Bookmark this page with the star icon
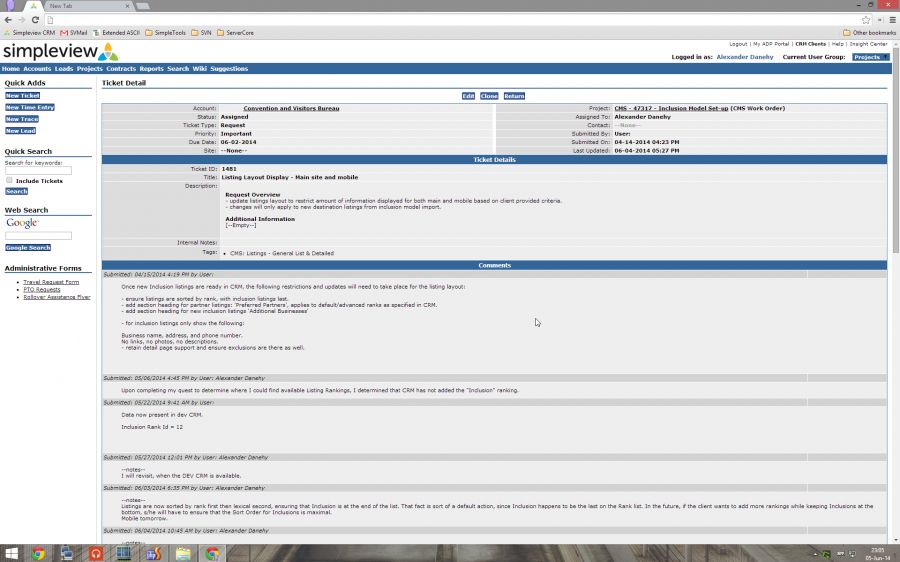 866,20
